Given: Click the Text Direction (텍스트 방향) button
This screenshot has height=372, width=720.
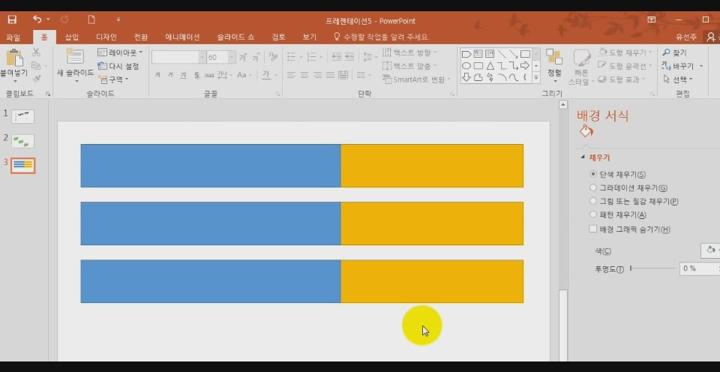Looking at the screenshot, I should [410, 52].
